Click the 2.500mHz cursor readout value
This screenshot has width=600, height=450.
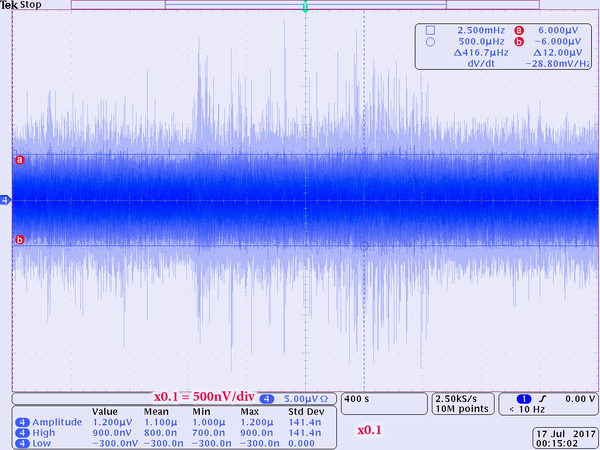(481, 30)
